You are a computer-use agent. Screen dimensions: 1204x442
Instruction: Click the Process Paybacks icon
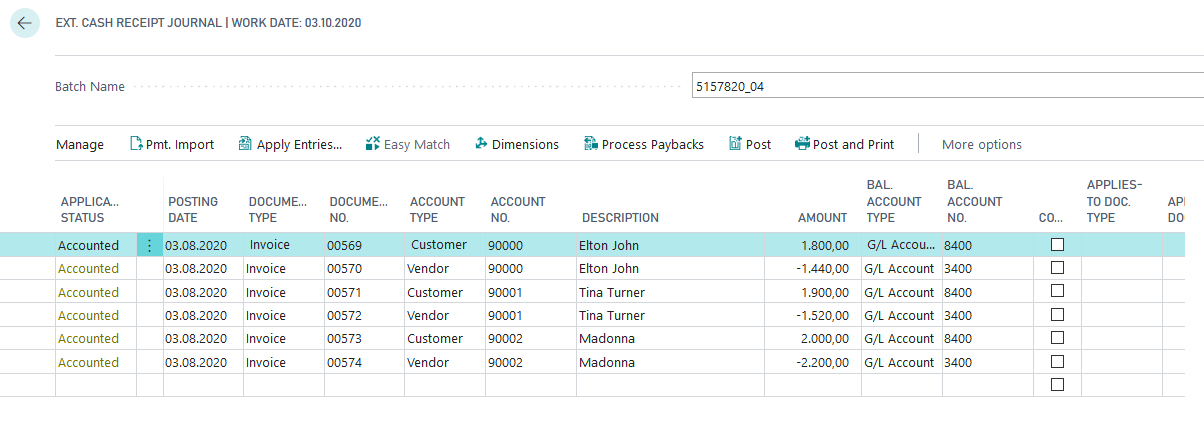[x=591, y=144]
